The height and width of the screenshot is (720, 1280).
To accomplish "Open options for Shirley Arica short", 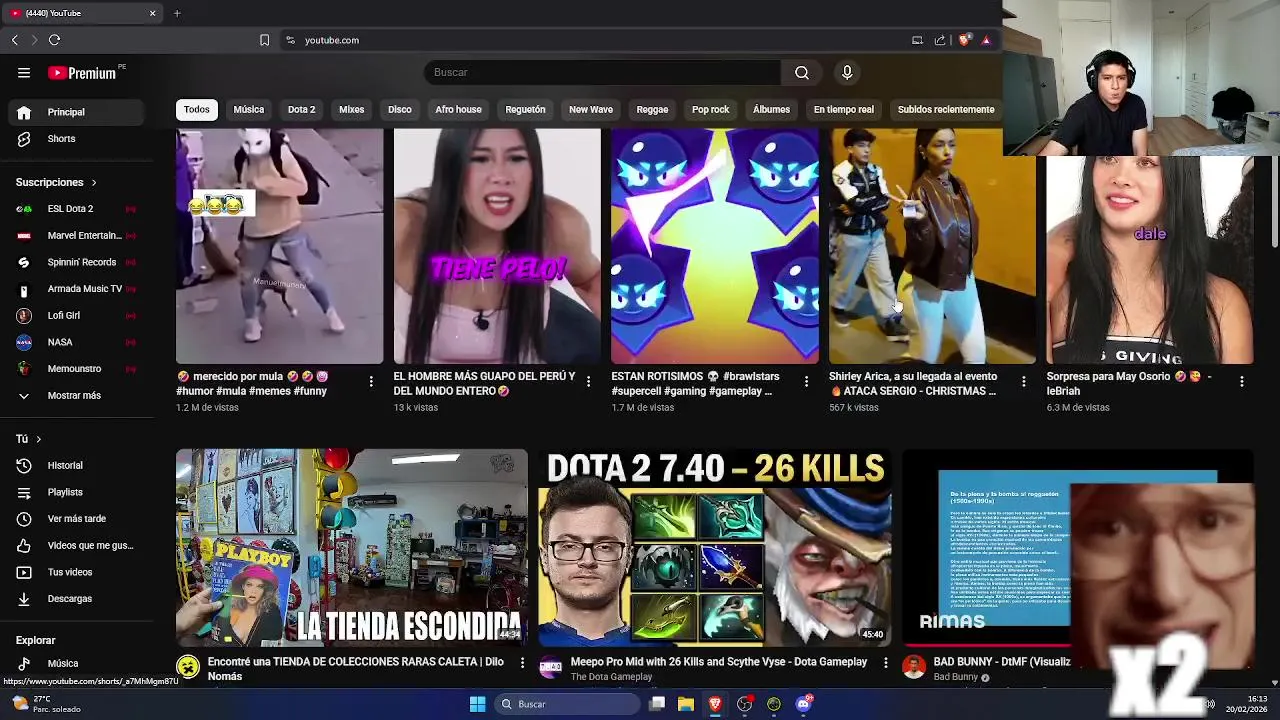I will [1023, 381].
